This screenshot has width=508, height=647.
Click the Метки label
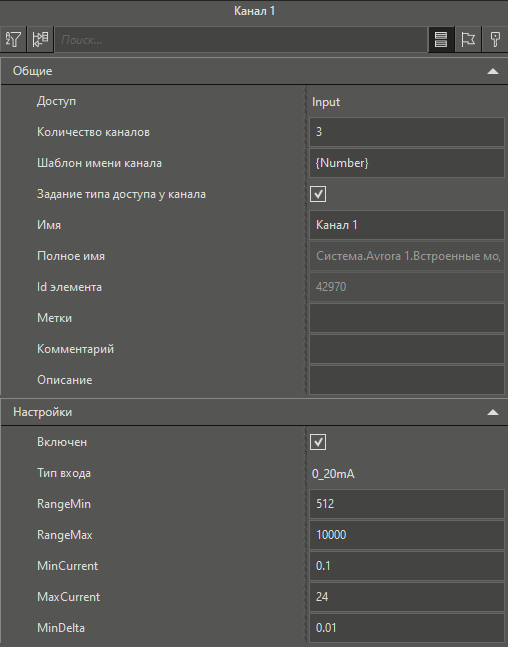click(x=54, y=318)
